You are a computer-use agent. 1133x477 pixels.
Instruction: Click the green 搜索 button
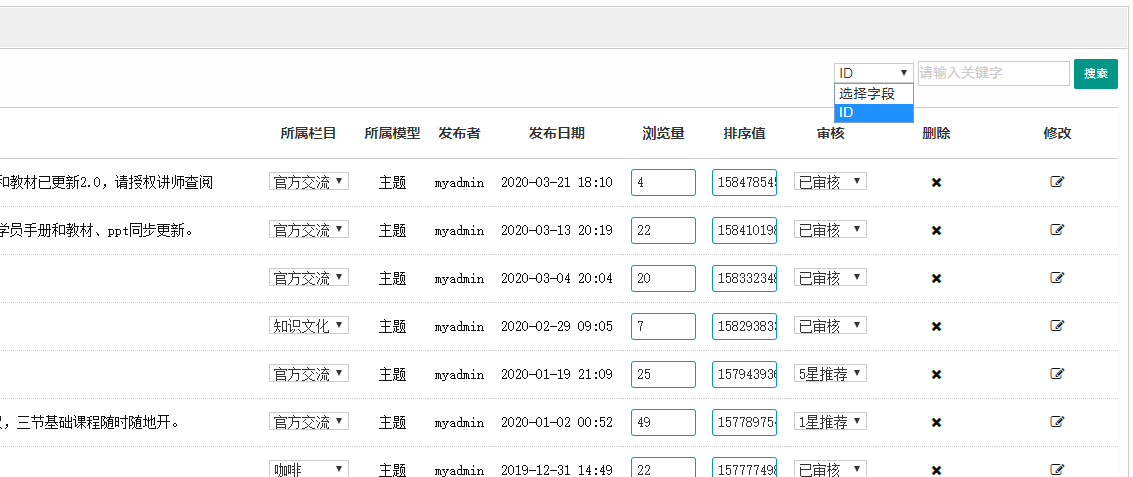coord(1095,74)
